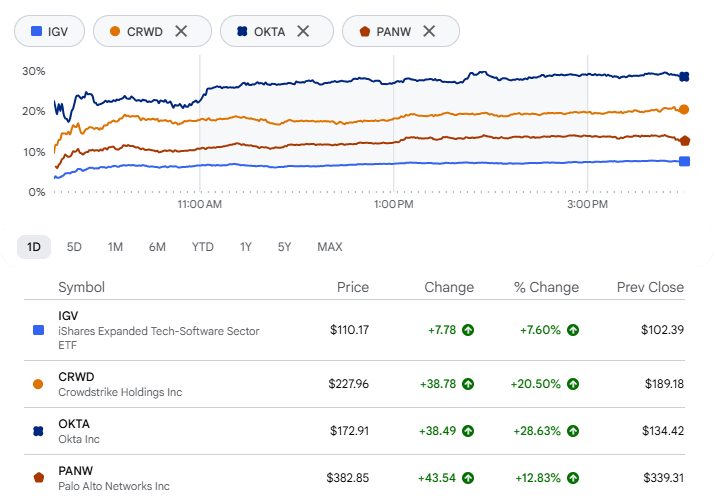Click the OKTA chip label
The height and width of the screenshot is (501, 715).
[x=269, y=31]
